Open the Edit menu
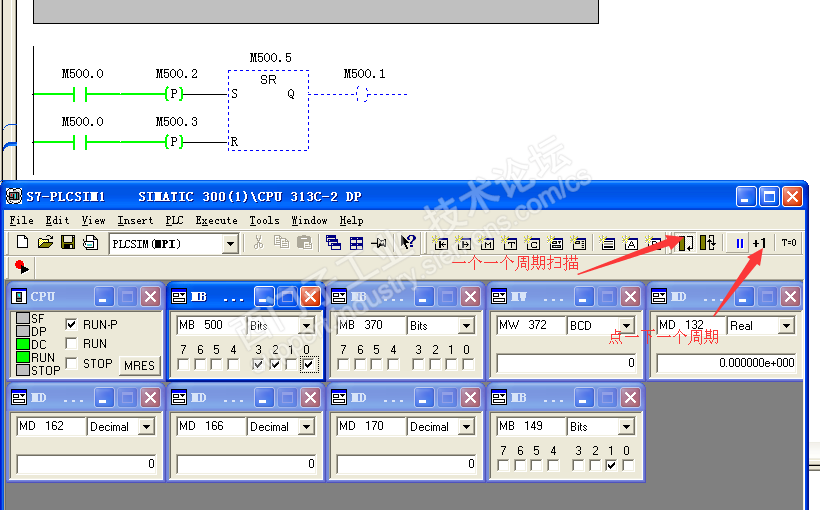The width and height of the screenshot is (820, 510). pyautogui.click(x=58, y=220)
